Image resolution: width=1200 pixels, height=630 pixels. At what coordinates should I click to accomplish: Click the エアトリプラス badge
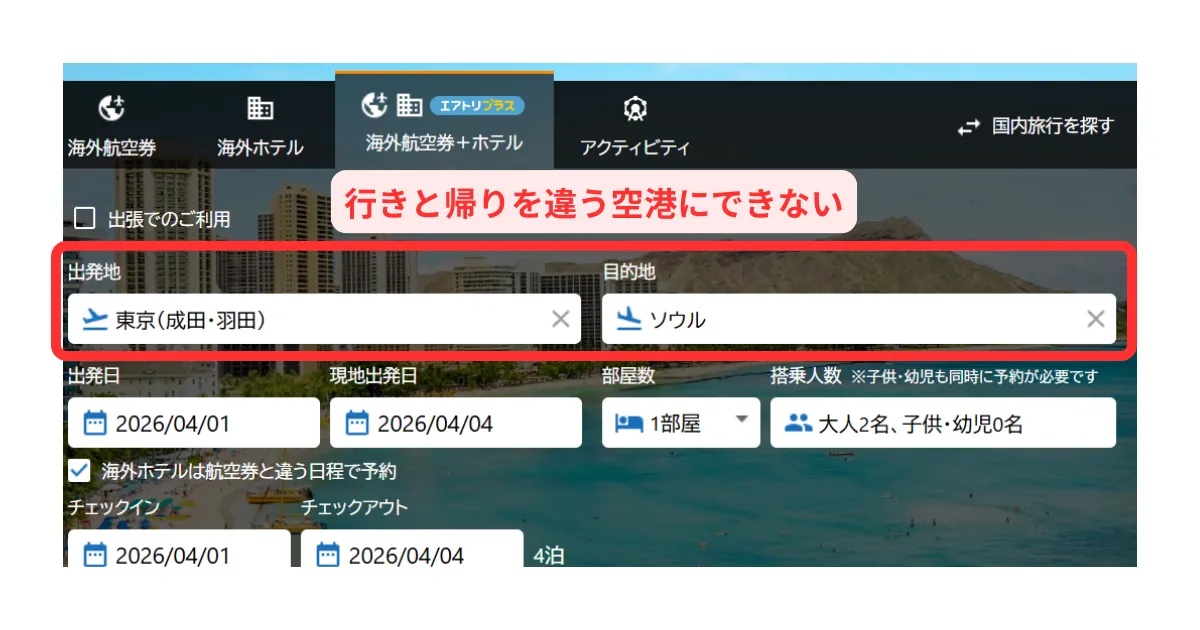[x=477, y=105]
